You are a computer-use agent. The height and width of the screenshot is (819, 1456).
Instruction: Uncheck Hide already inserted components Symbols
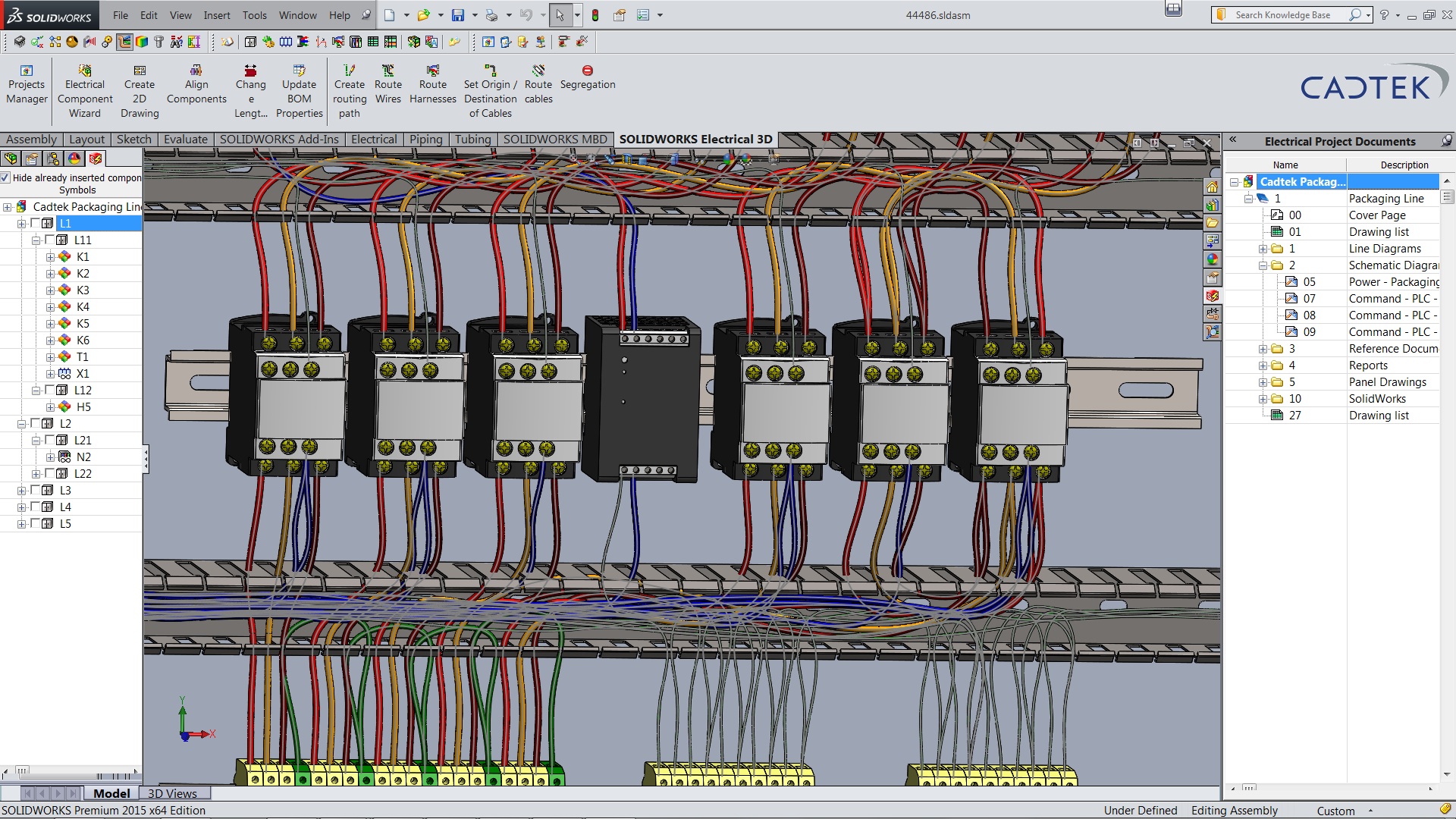[6, 177]
